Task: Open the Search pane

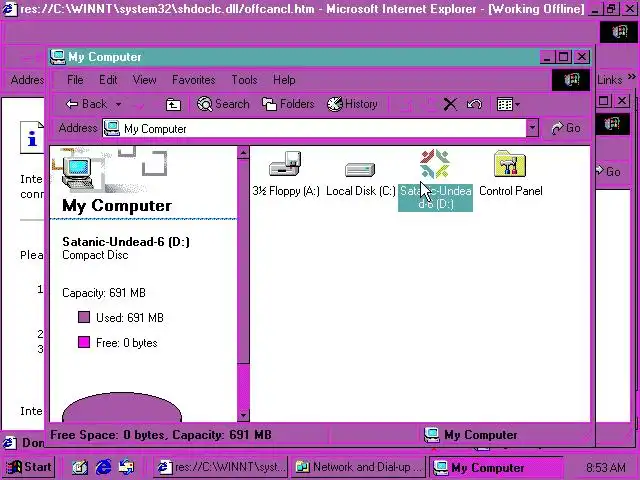Action: pos(223,104)
